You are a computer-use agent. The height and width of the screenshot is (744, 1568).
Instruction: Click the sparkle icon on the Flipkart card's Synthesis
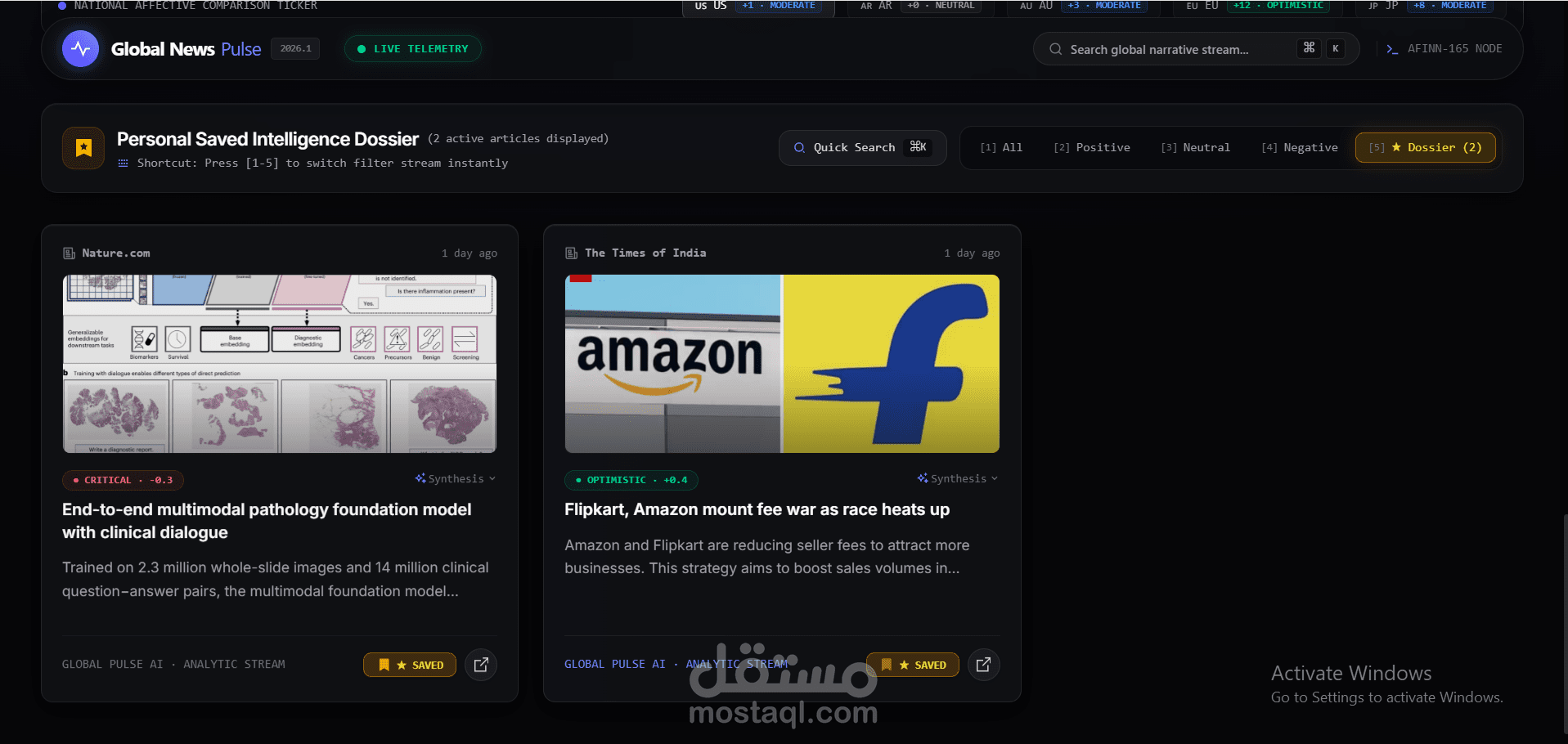pos(923,478)
